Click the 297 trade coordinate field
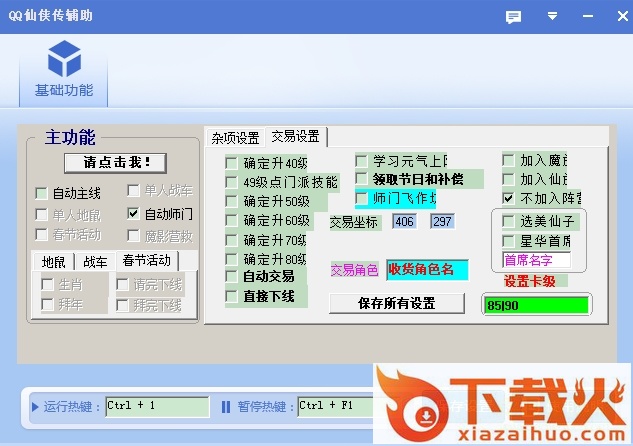The width and height of the screenshot is (633, 446). (x=442, y=222)
